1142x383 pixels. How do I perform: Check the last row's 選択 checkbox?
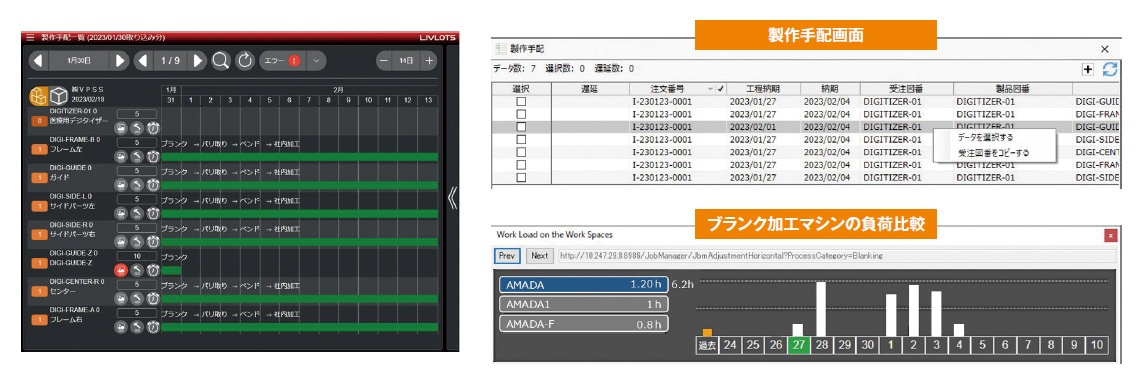click(521, 177)
